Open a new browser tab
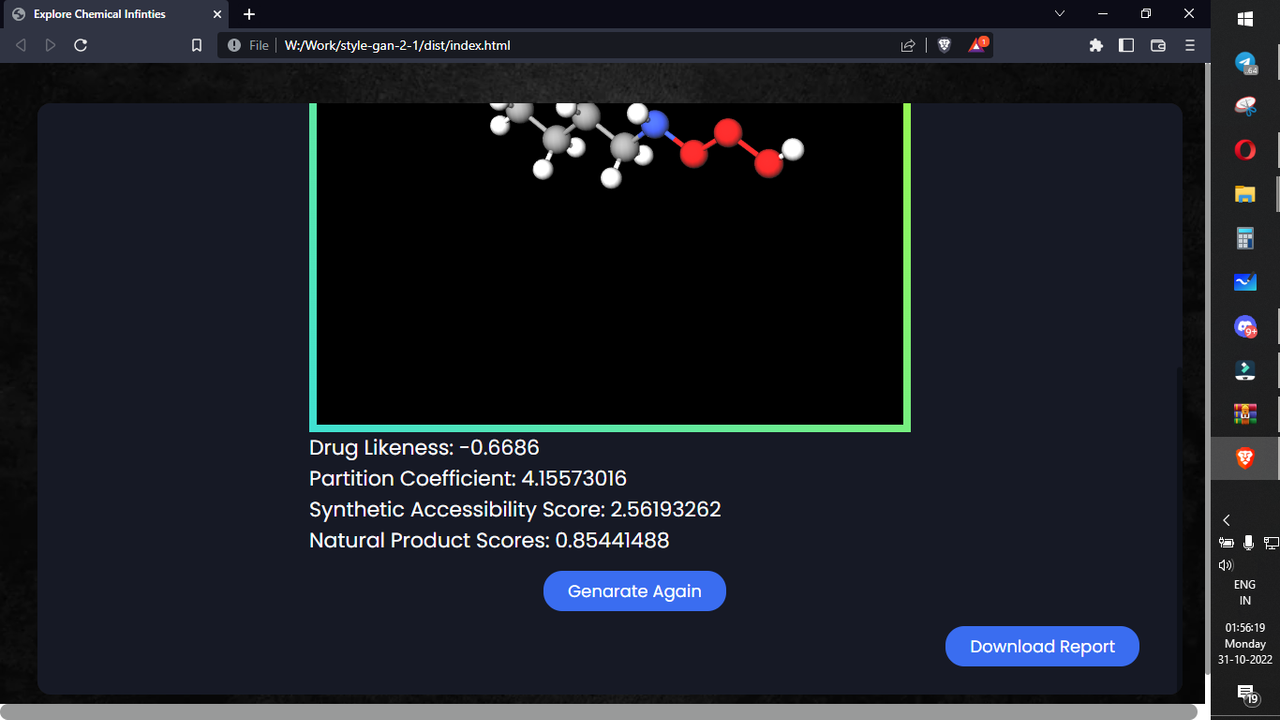Viewport: 1280px width, 720px height. 249,14
